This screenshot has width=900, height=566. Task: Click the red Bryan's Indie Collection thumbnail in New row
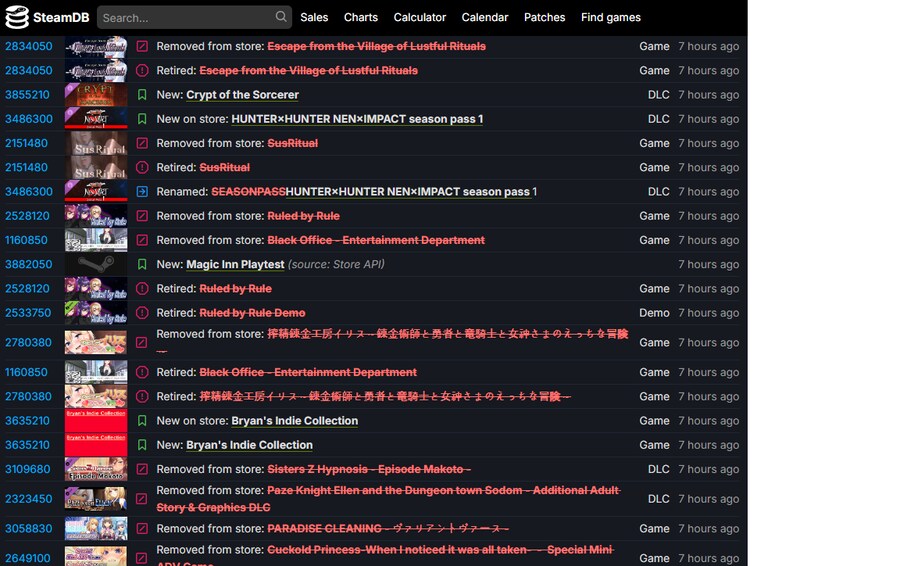click(x=96, y=445)
